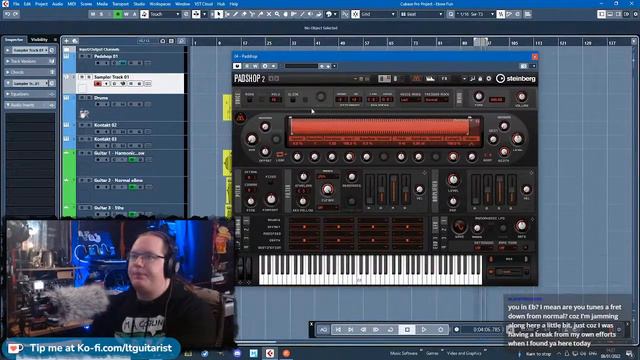Open the MIDI menu
Image resolution: width=640 pixels, height=360 pixels.
tap(71, 4)
